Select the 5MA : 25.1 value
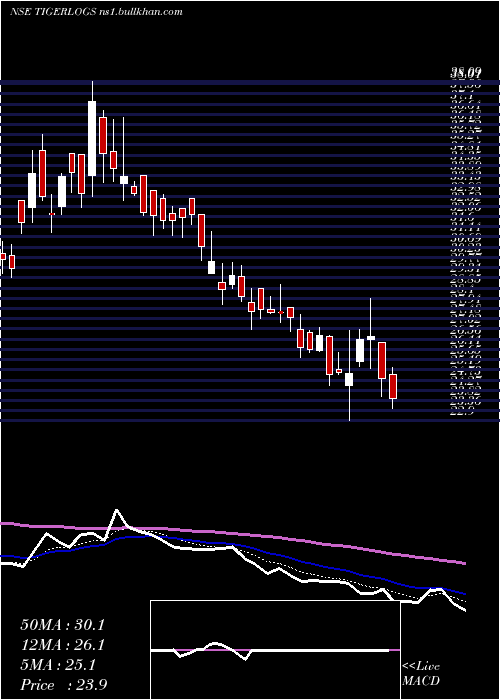This screenshot has width=500, height=700. (x=58, y=665)
